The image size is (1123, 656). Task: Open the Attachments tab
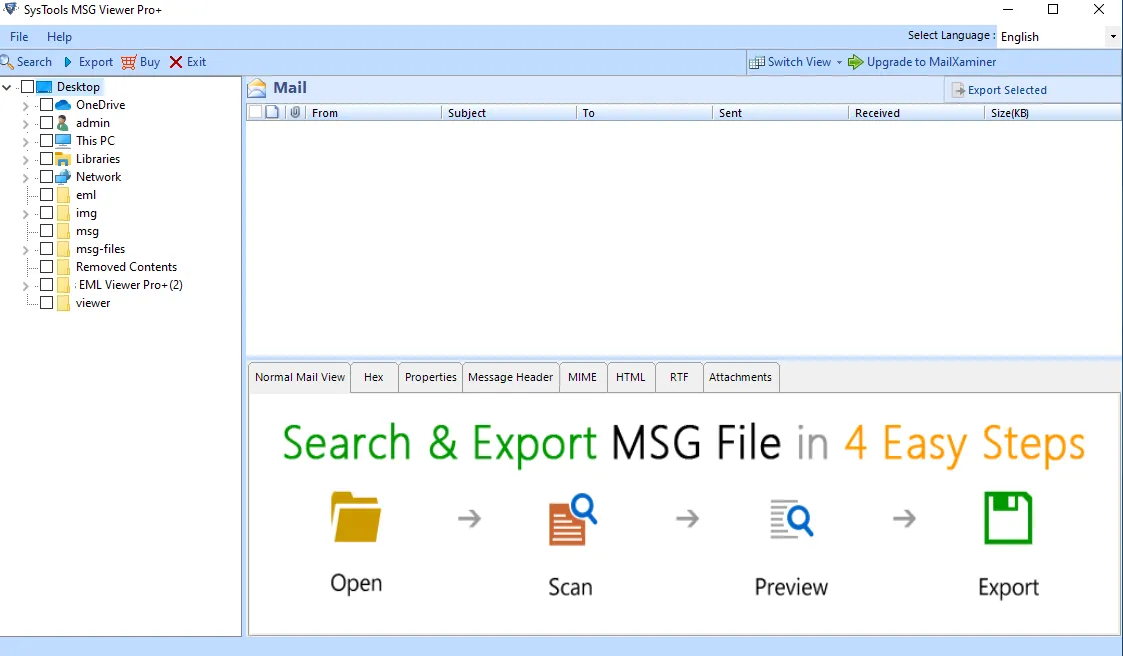click(740, 377)
